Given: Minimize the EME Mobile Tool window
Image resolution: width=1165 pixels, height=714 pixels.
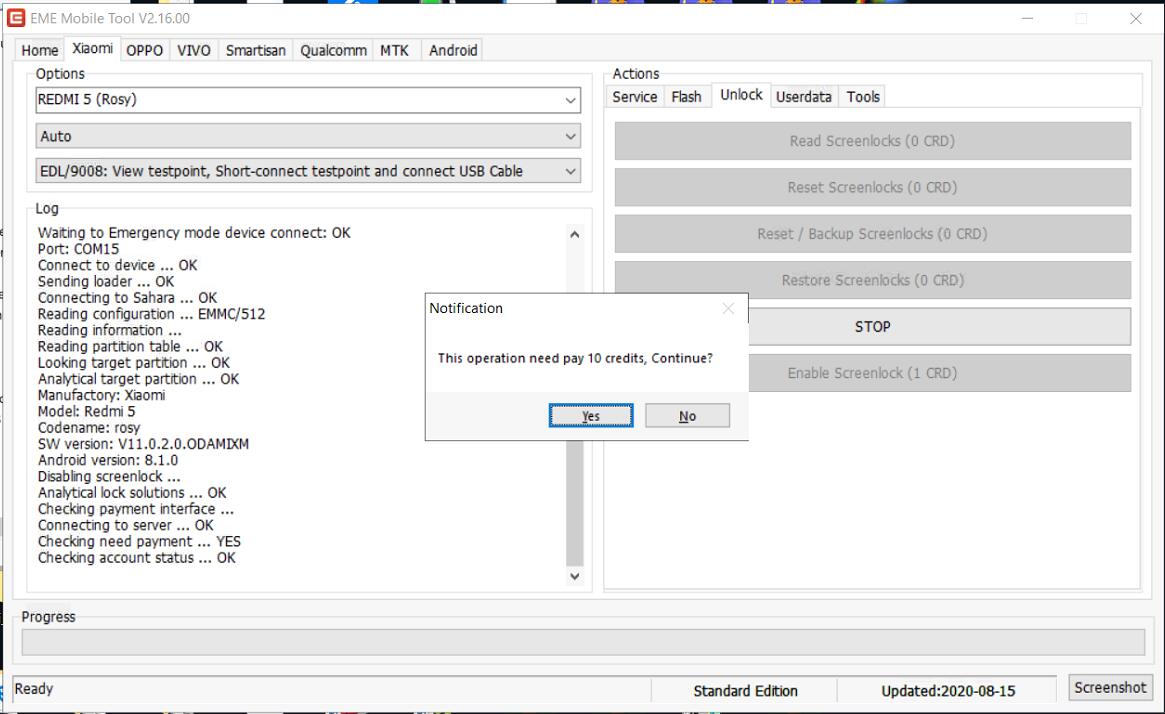Looking at the screenshot, I should pyautogui.click(x=1027, y=19).
